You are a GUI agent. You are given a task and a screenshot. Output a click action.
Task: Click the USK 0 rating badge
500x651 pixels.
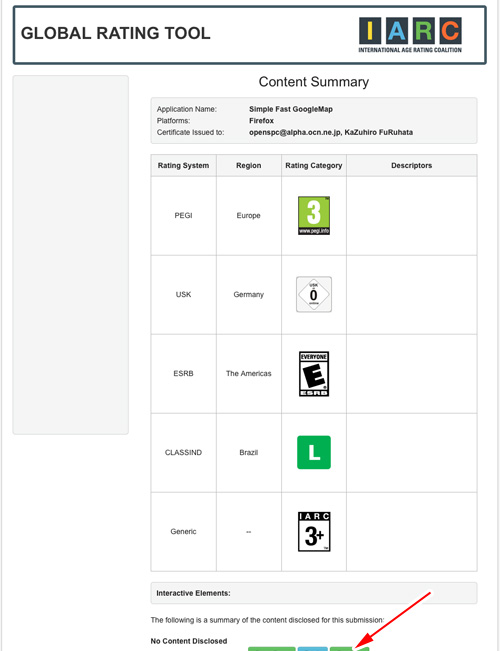tap(314, 294)
